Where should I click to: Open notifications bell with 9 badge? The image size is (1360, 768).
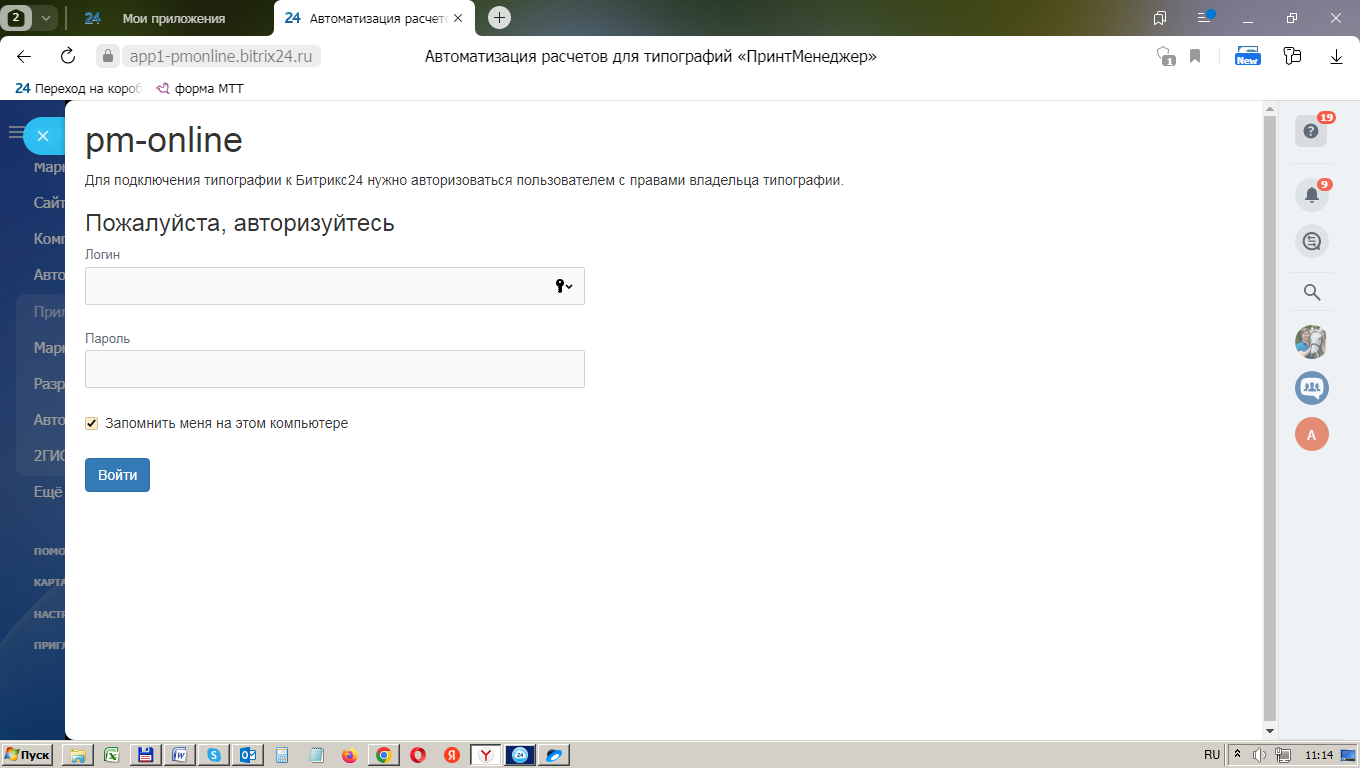point(1312,195)
